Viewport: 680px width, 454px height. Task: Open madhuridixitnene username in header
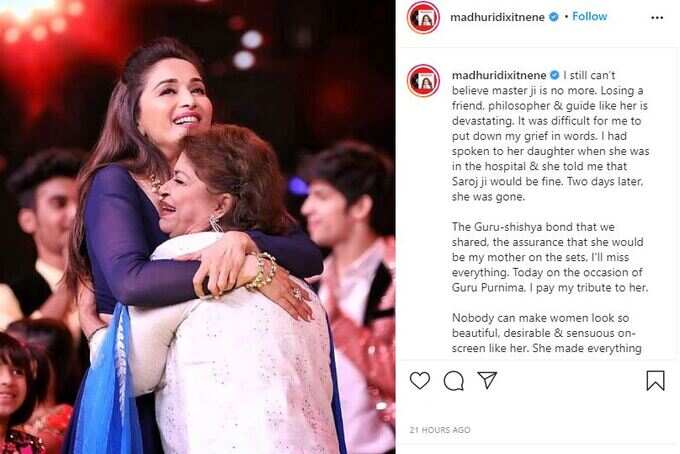(497, 17)
